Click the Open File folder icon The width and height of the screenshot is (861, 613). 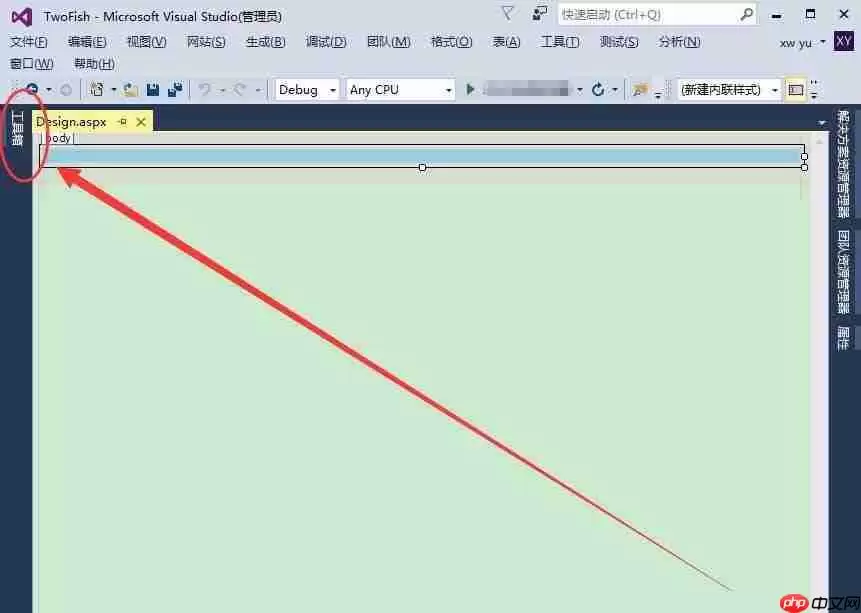[x=127, y=90]
